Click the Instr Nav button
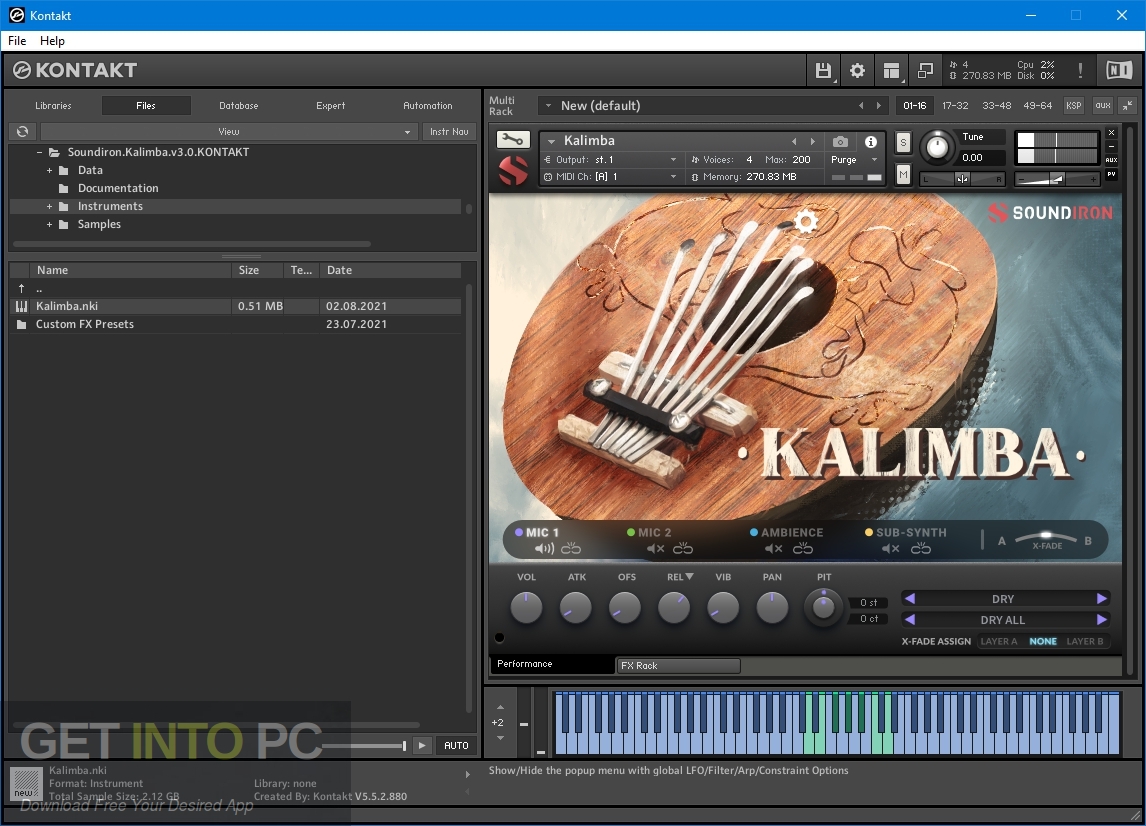Image resolution: width=1146 pixels, height=826 pixels. pyautogui.click(x=449, y=132)
